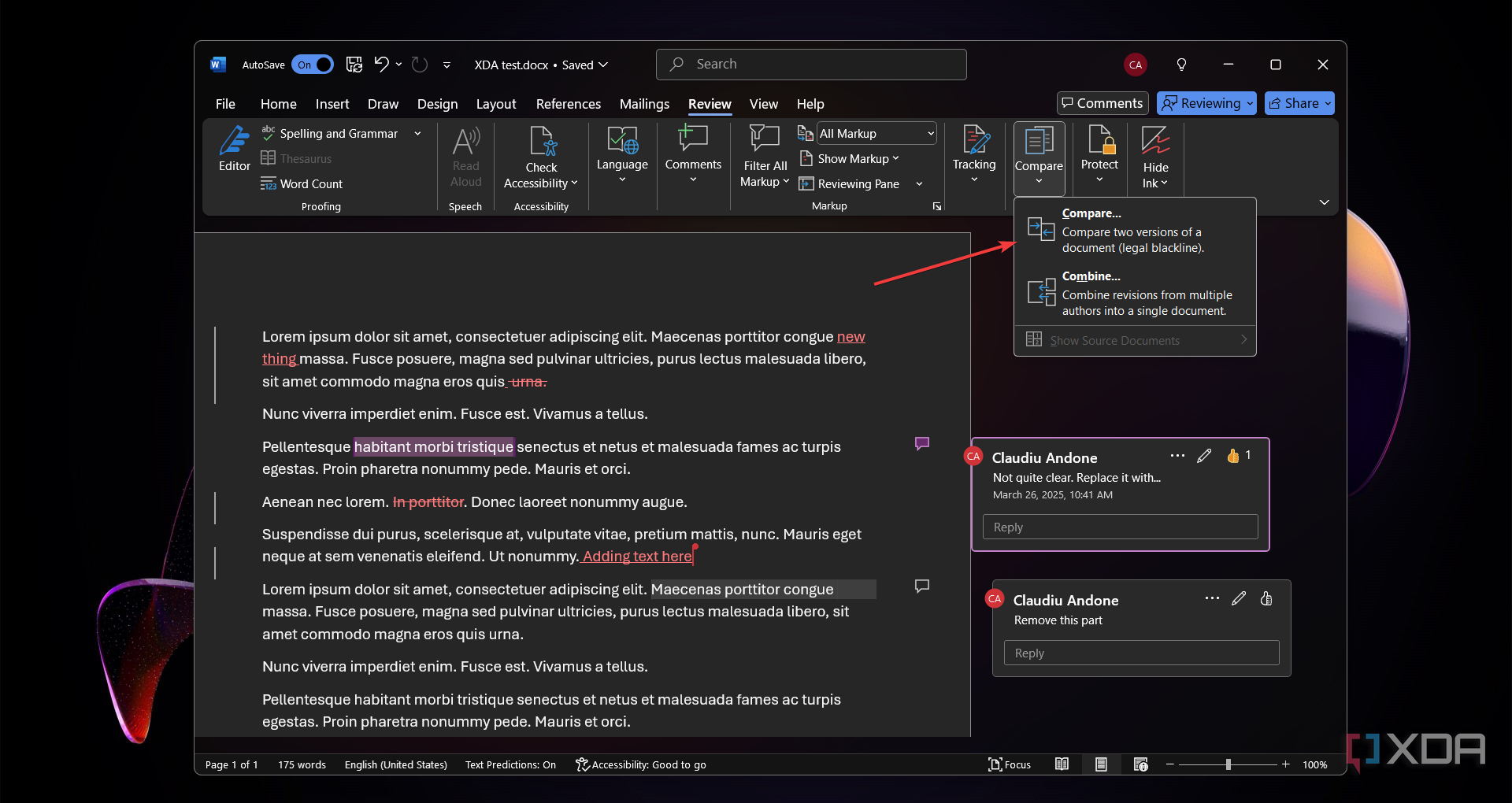Edit the 'Remove this part' comment
The image size is (1512, 803).
(x=1239, y=598)
